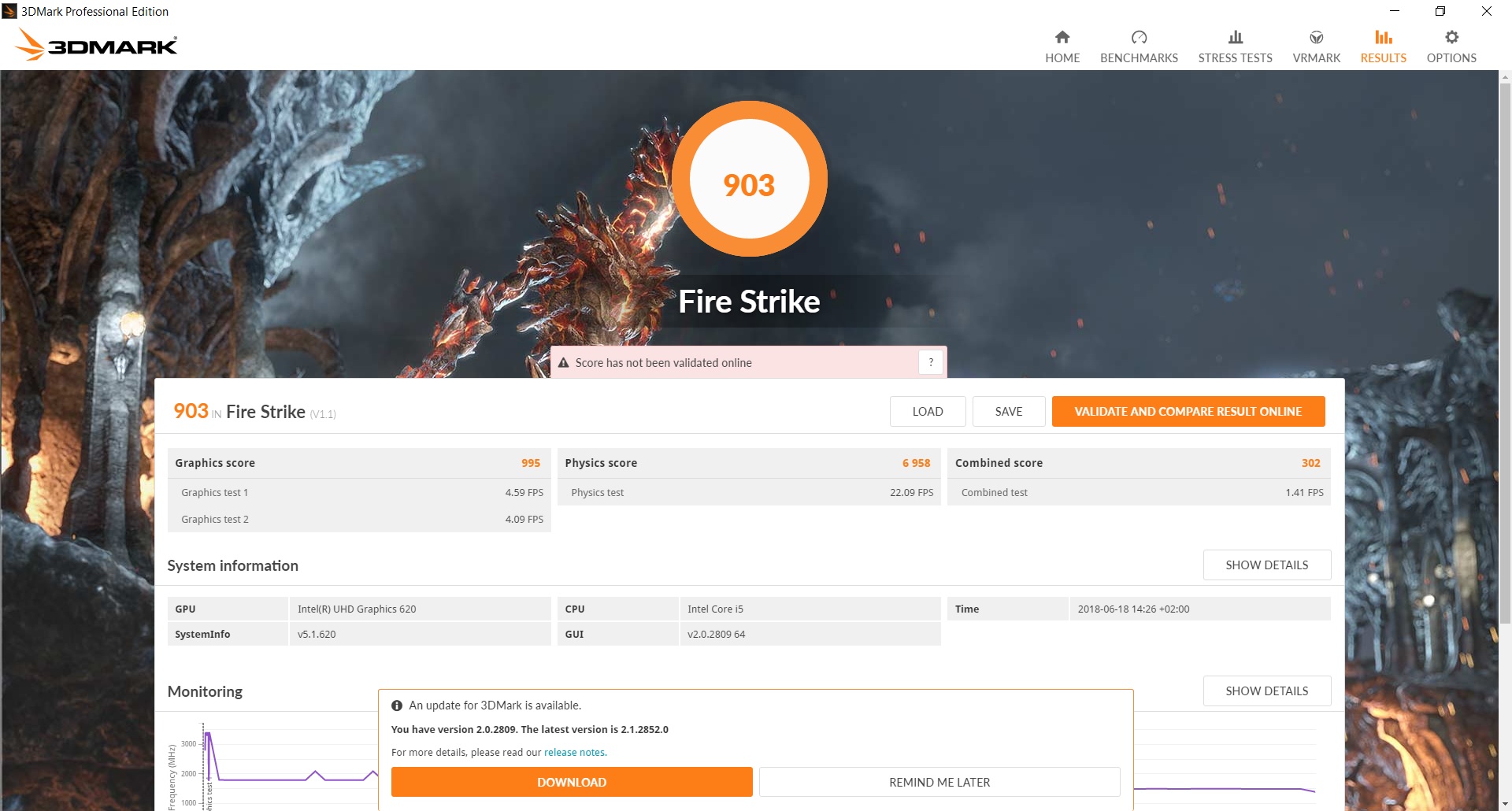Click the Combined test row
This screenshot has width=1512, height=811.
point(1139,492)
